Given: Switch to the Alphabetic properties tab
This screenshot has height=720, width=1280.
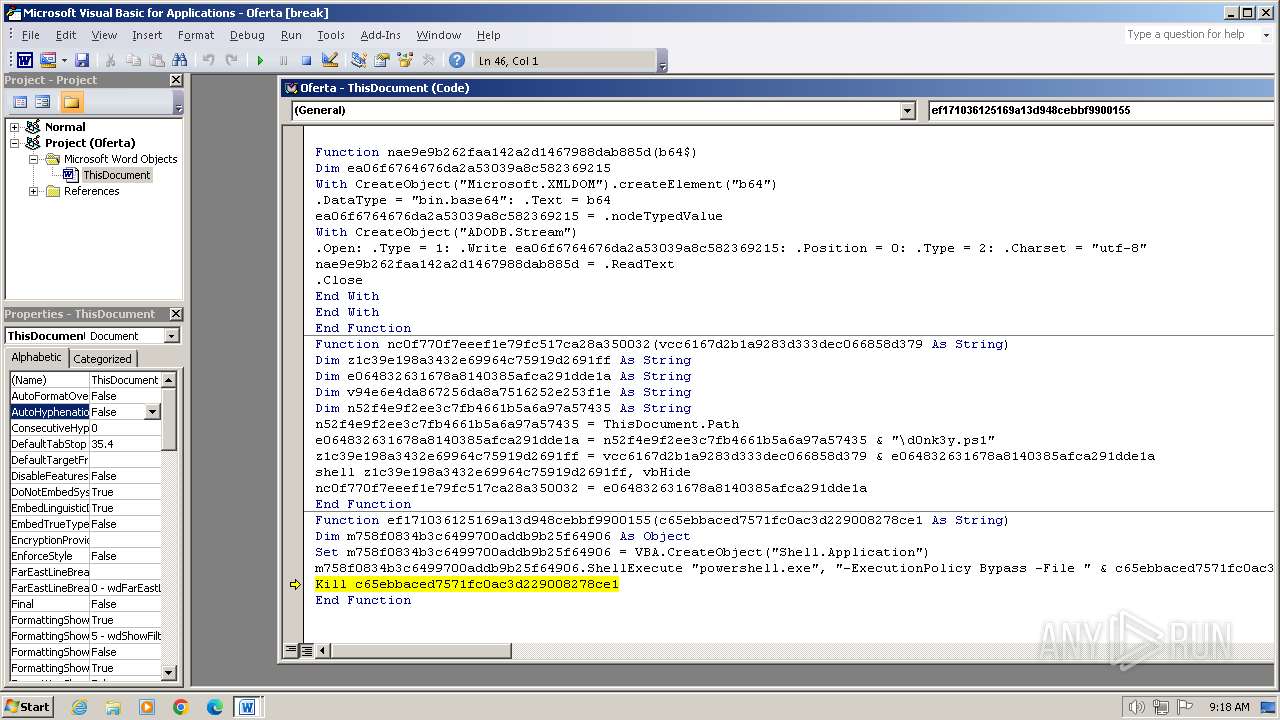Looking at the screenshot, I should click(37, 358).
